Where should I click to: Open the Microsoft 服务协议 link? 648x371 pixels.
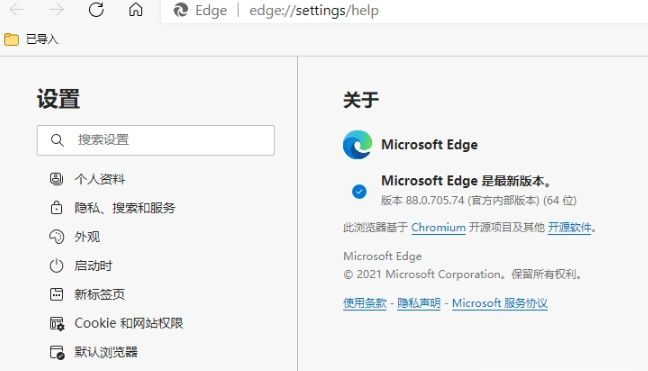[500, 303]
